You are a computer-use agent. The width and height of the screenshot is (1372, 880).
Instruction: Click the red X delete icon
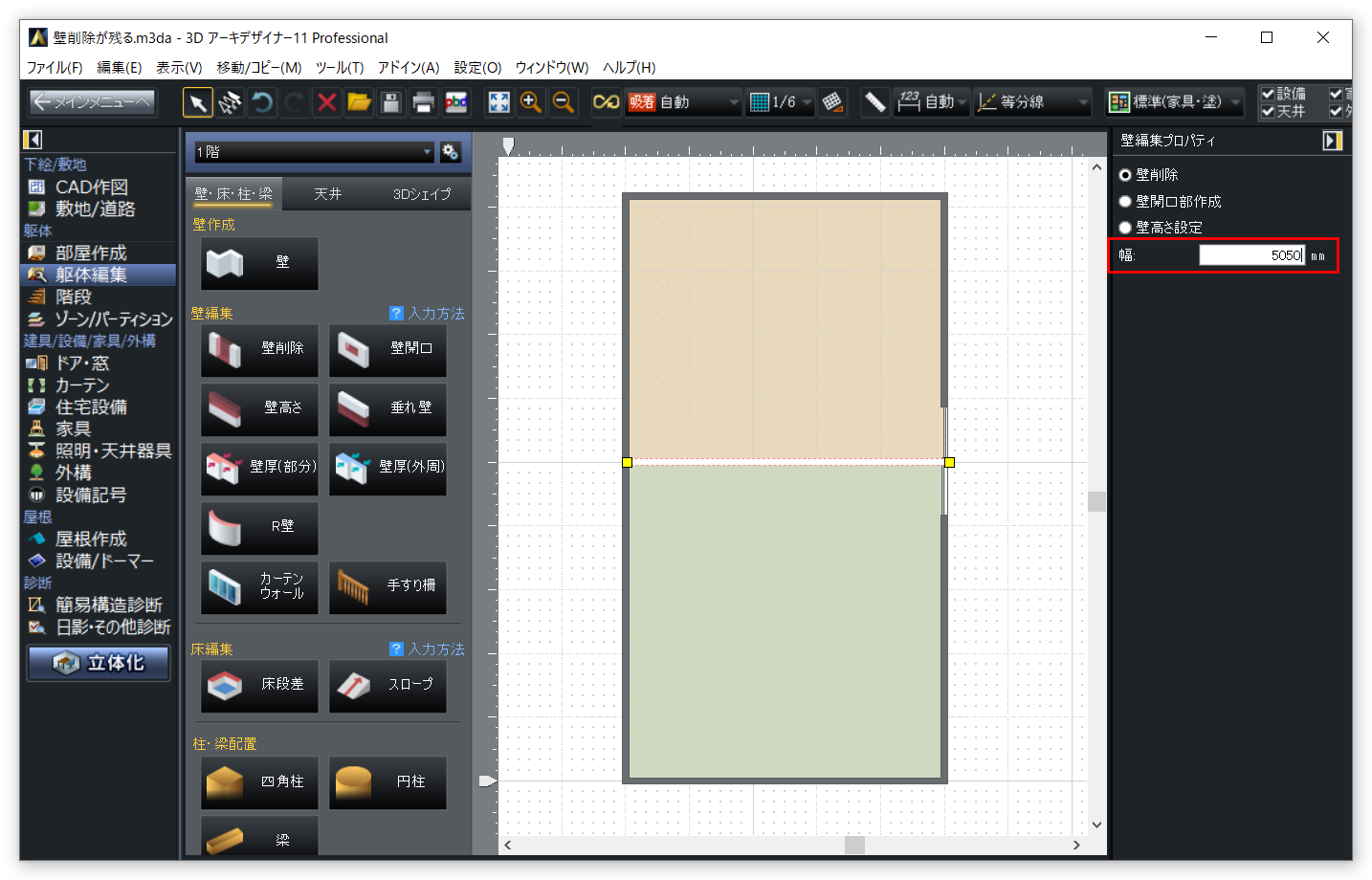[x=327, y=102]
